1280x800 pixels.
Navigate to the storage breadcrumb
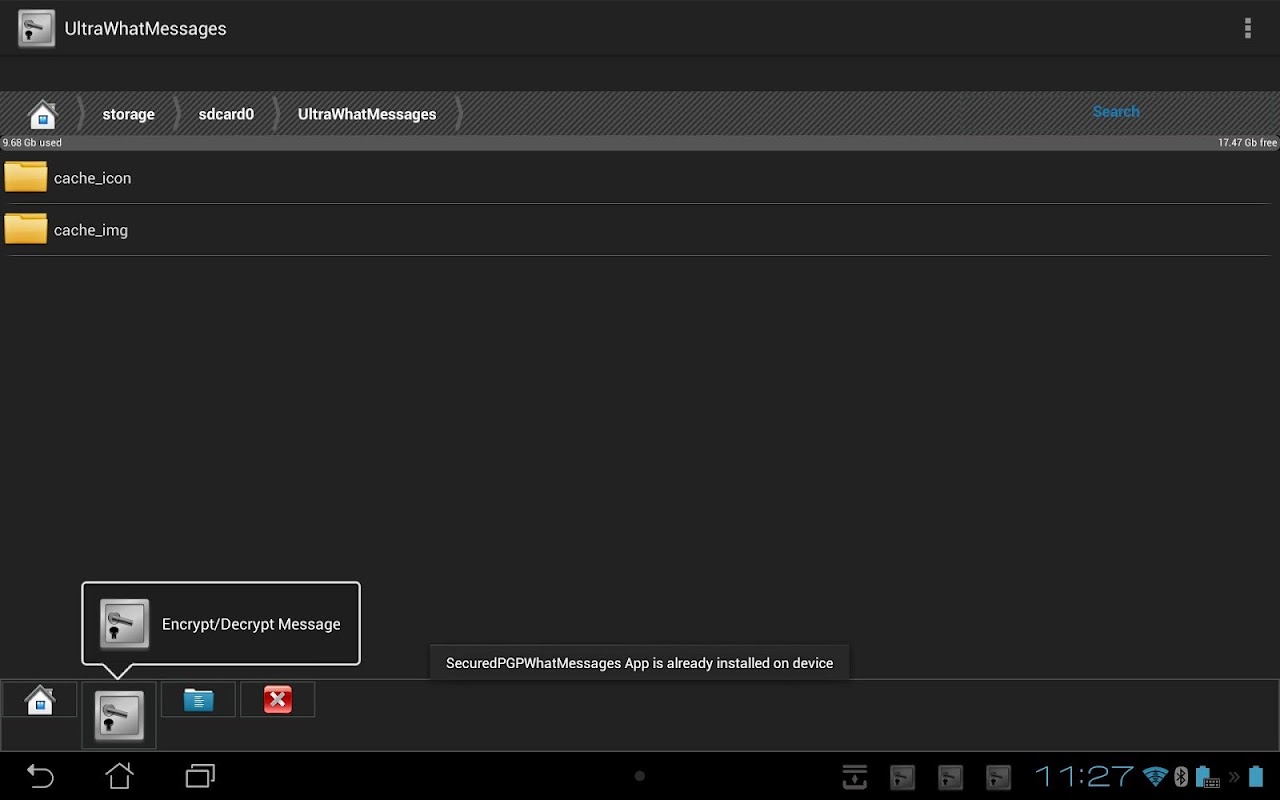128,114
